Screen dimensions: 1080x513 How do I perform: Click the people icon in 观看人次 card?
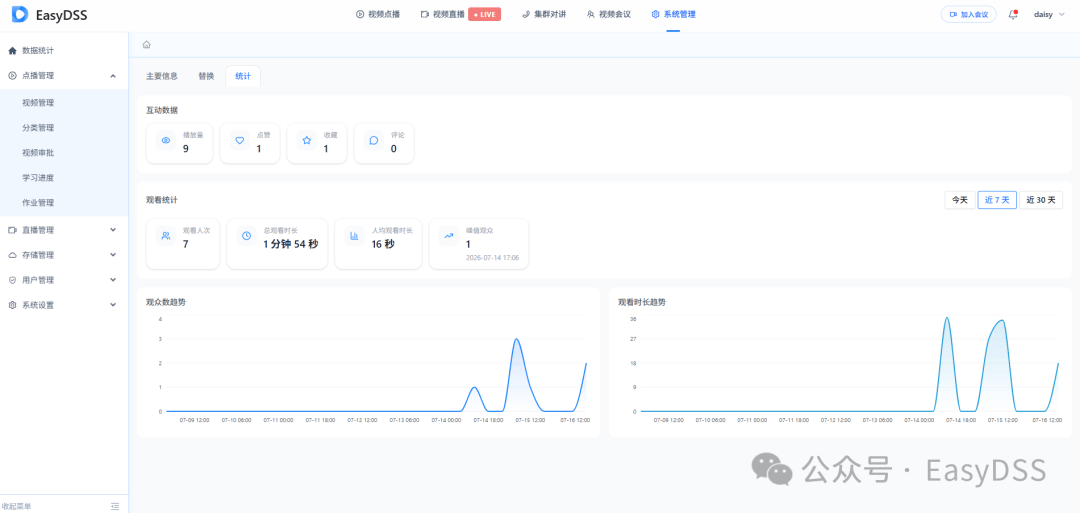[165, 236]
